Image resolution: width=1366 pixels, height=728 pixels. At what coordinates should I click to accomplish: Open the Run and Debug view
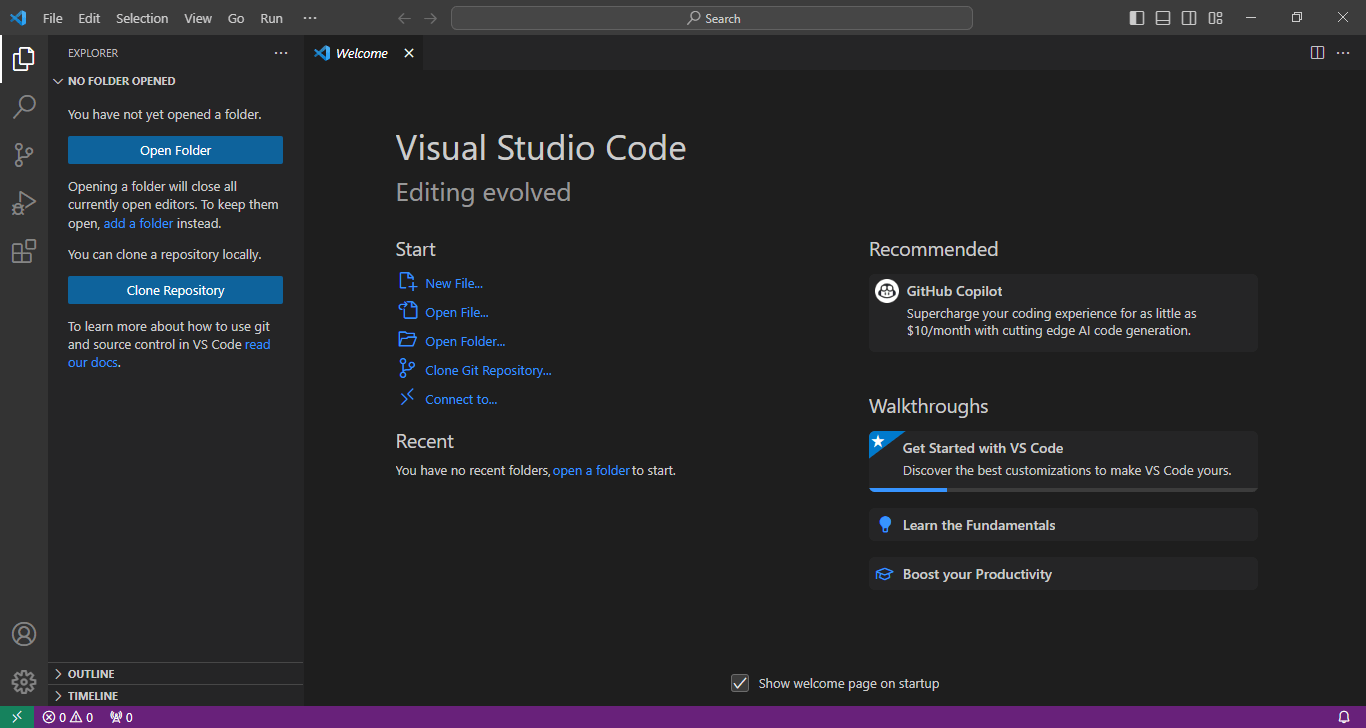point(24,203)
